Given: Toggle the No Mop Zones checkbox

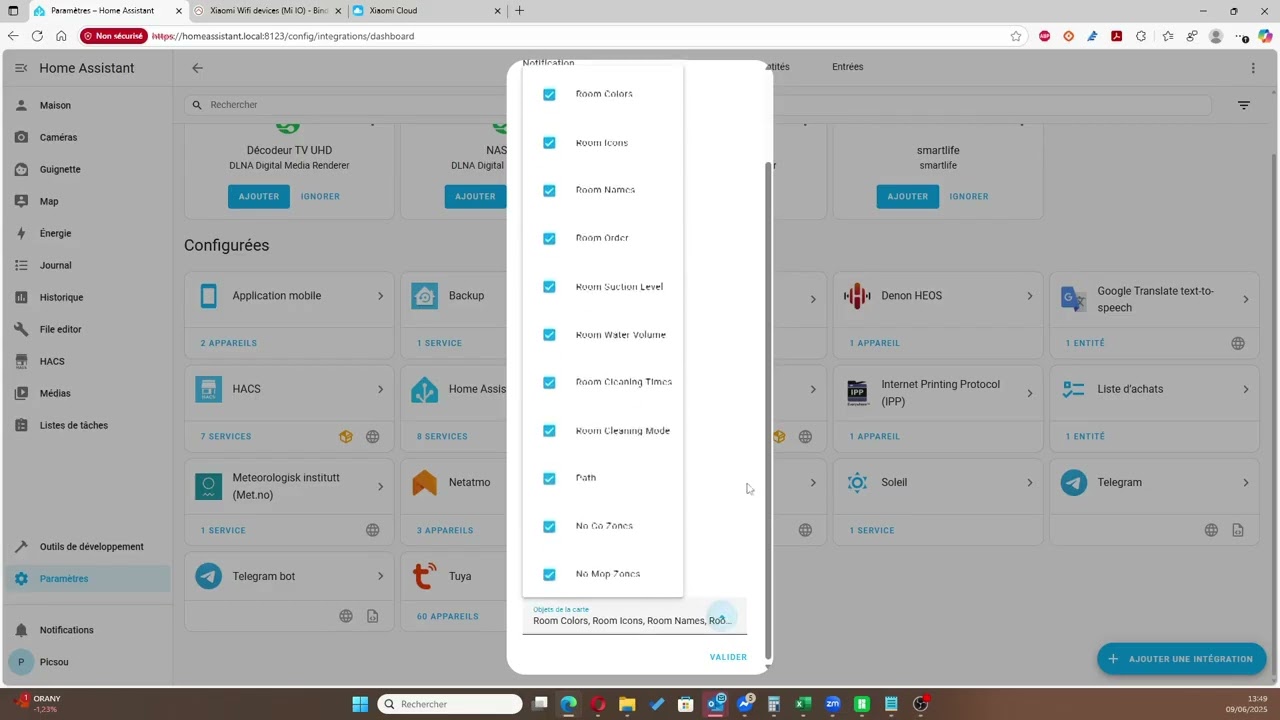Looking at the screenshot, I should pos(549,574).
